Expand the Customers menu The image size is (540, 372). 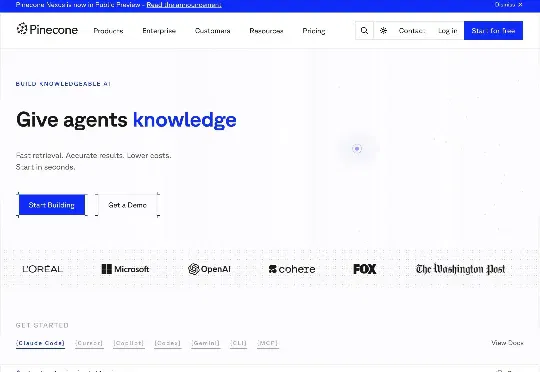pyautogui.click(x=212, y=31)
